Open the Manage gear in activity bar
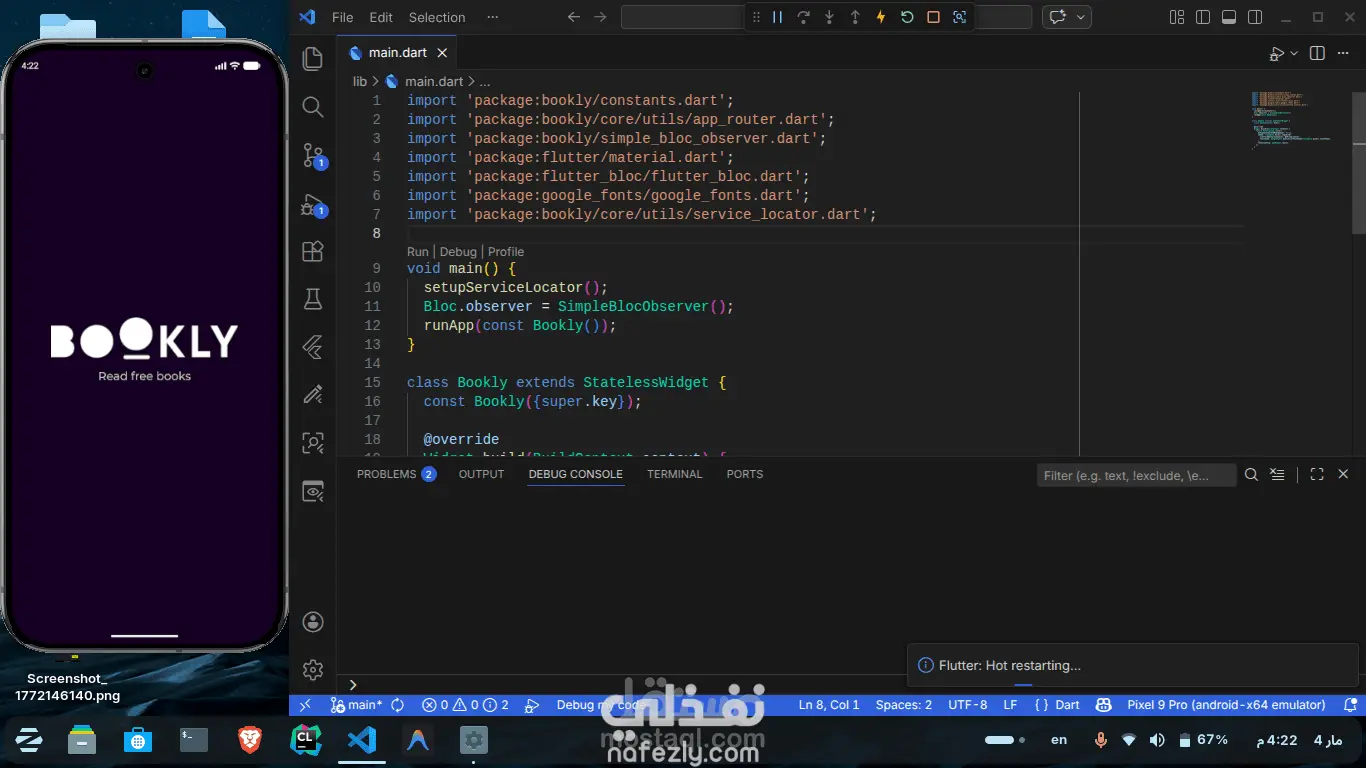1366x768 pixels. (313, 669)
